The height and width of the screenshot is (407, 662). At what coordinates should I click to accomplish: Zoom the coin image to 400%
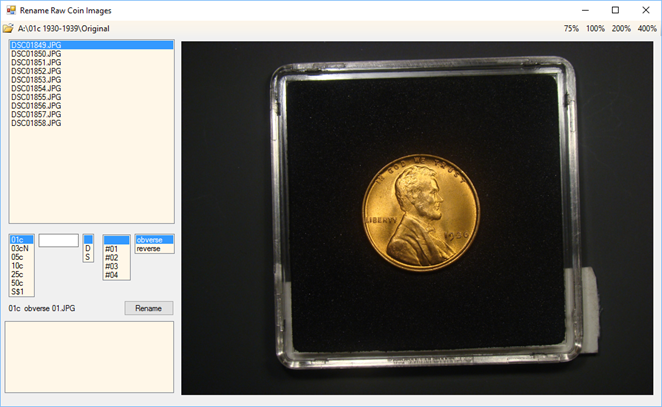point(647,28)
